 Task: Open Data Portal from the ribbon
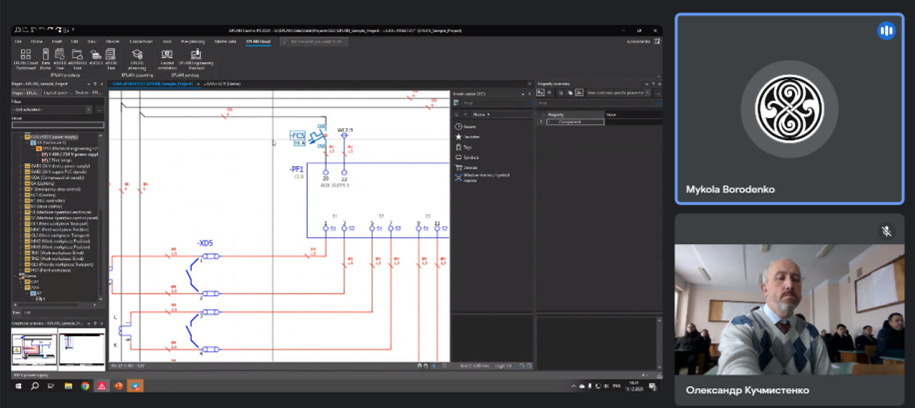46,60
